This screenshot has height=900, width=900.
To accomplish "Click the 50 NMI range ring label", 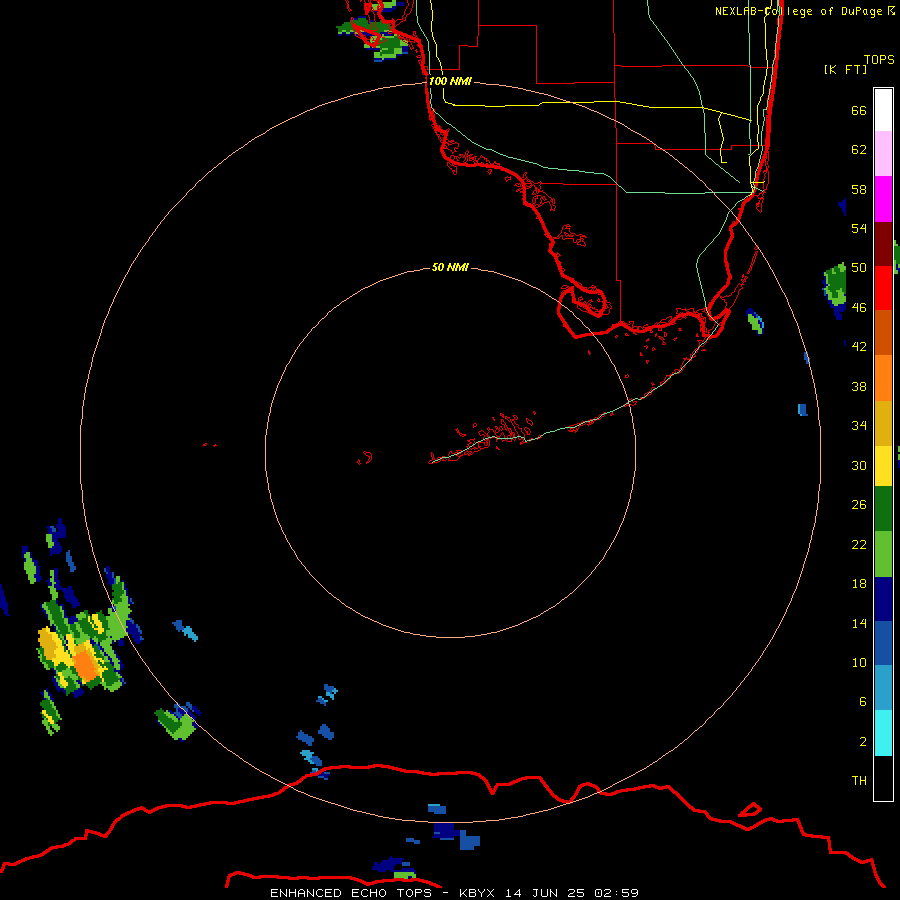I will pyautogui.click(x=450, y=267).
